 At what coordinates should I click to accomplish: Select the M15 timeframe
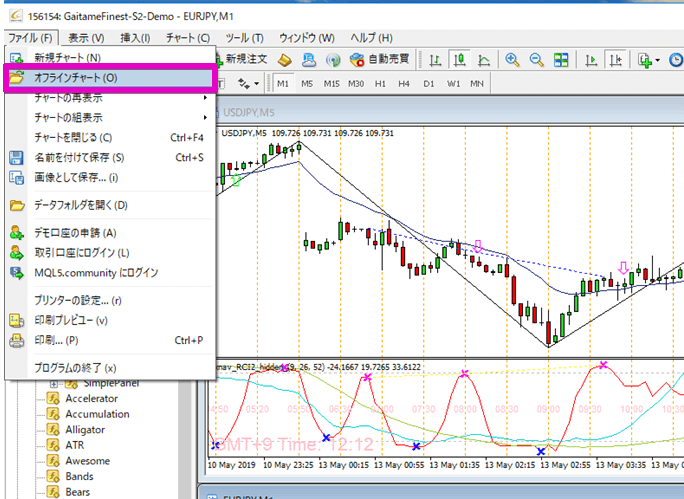tap(332, 83)
